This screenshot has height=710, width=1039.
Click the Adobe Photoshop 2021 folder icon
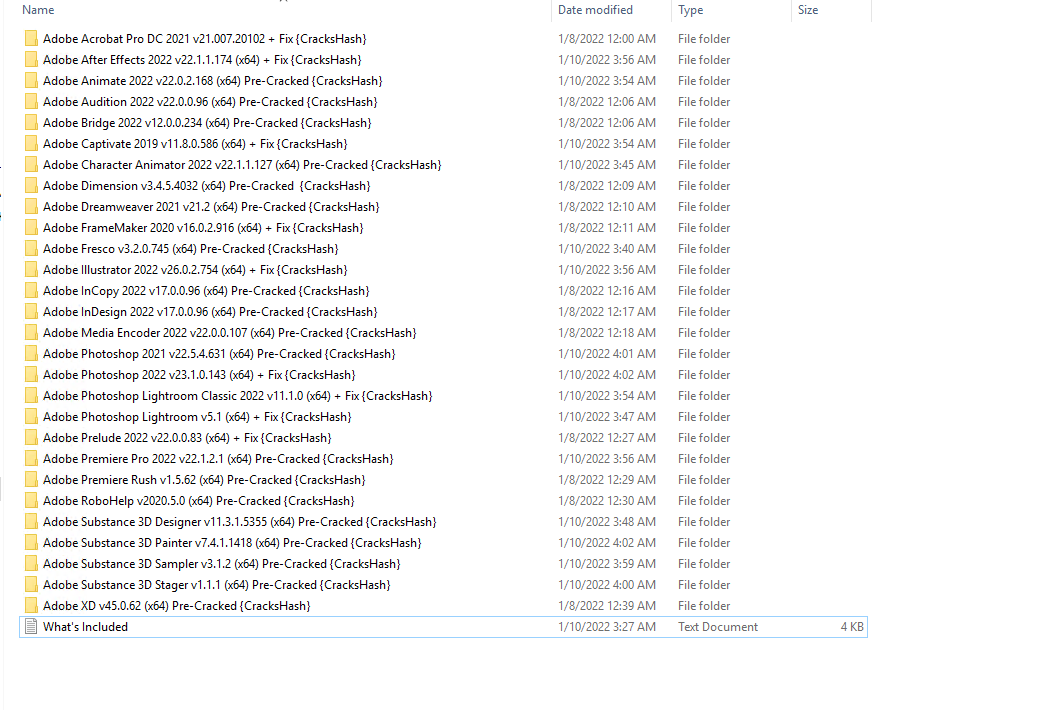31,353
